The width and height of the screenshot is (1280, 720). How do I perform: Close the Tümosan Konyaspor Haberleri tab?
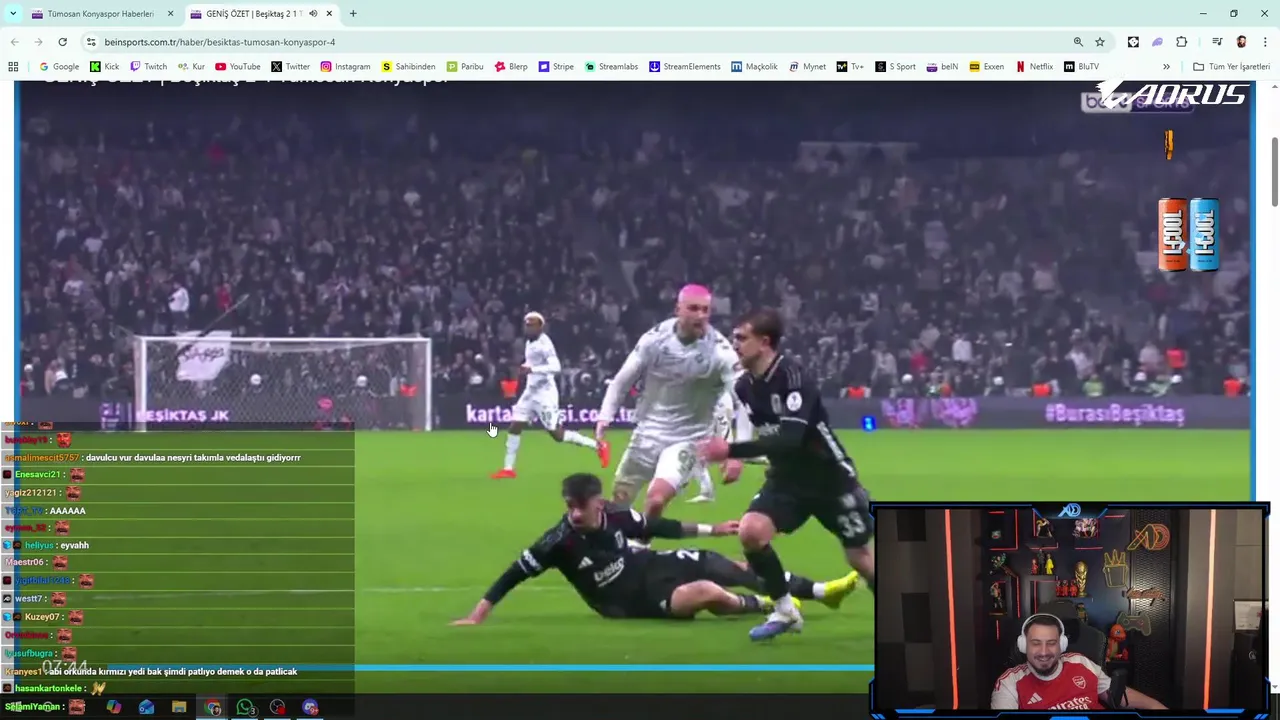tap(170, 14)
